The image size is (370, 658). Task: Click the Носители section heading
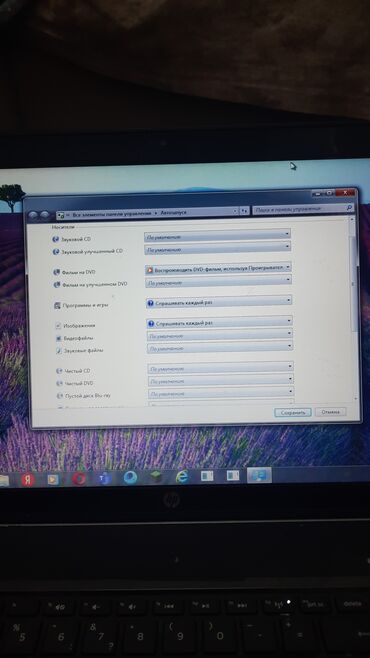click(63, 227)
